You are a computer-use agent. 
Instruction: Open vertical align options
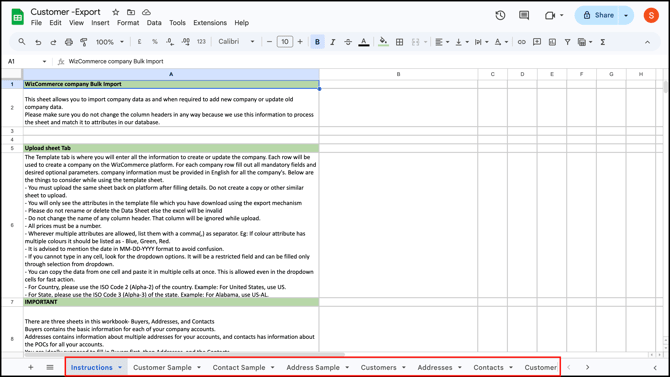461,42
